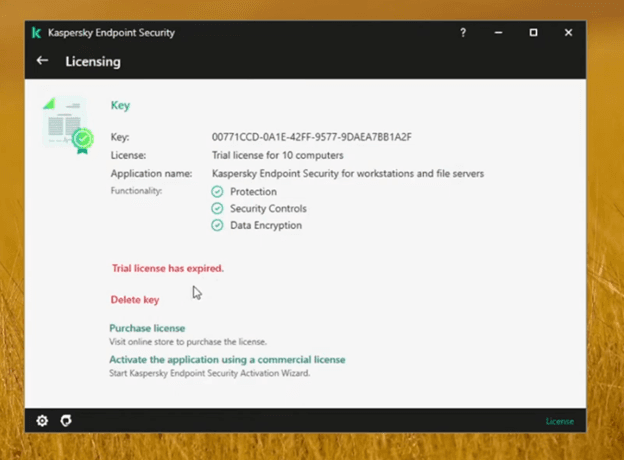Viewport: 624px width, 460px height.
Task: Click 'Trial license has expired.' message
Action: pyautogui.click(x=168, y=268)
